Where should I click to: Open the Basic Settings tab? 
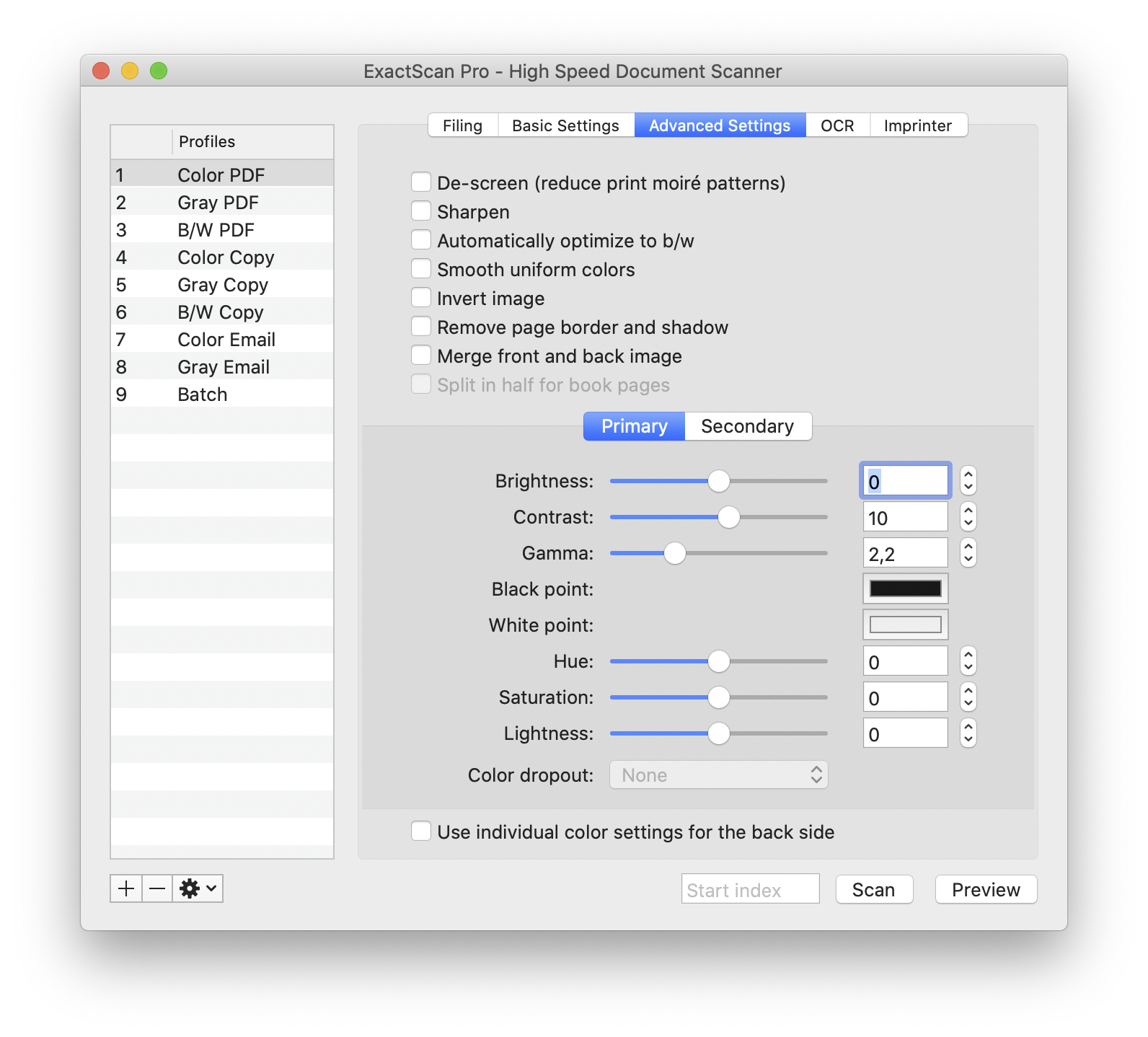click(565, 125)
